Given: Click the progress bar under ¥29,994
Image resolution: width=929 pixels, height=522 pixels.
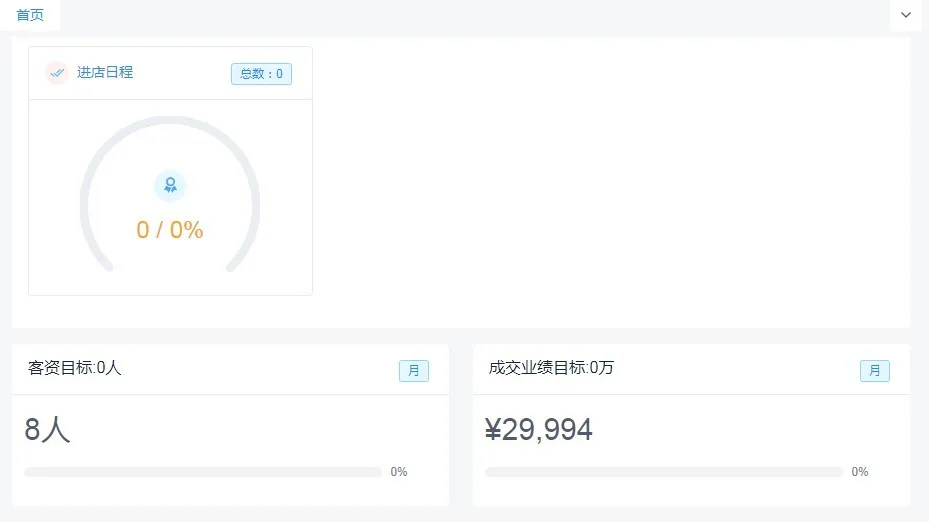Looking at the screenshot, I should point(664,472).
